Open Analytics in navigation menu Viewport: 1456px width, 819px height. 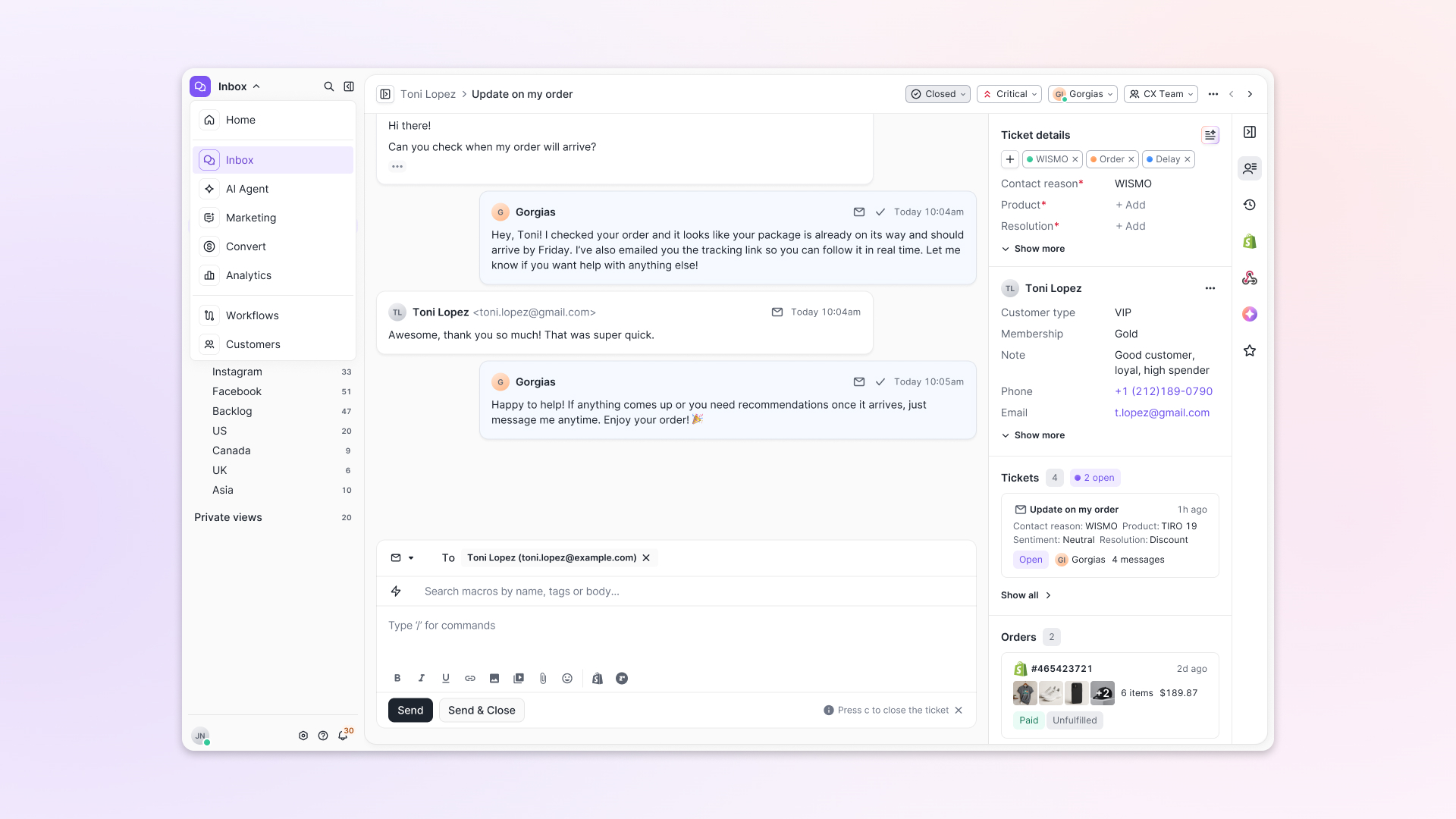(273, 275)
